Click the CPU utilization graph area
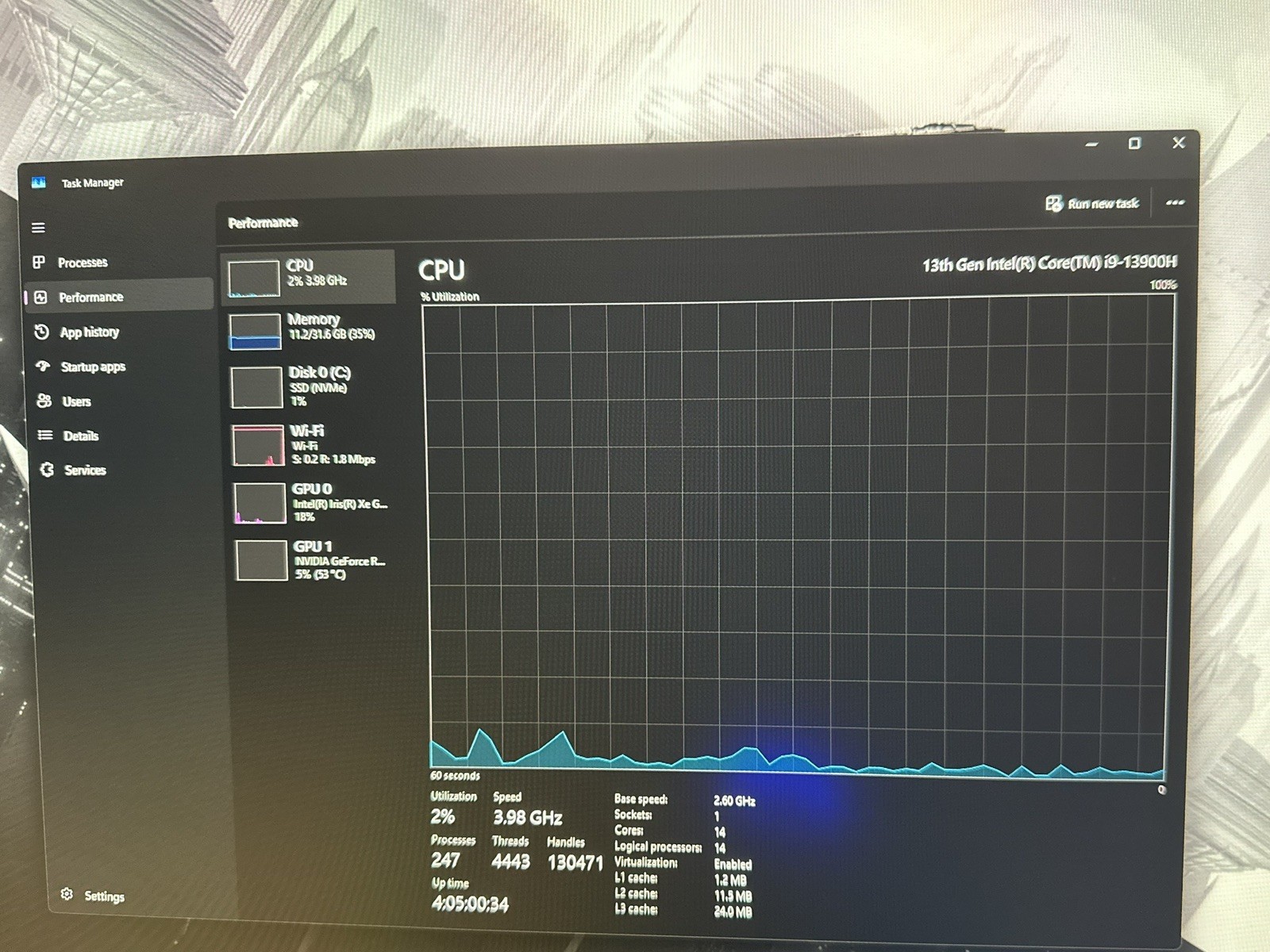This screenshot has width=1270, height=952. (x=798, y=539)
